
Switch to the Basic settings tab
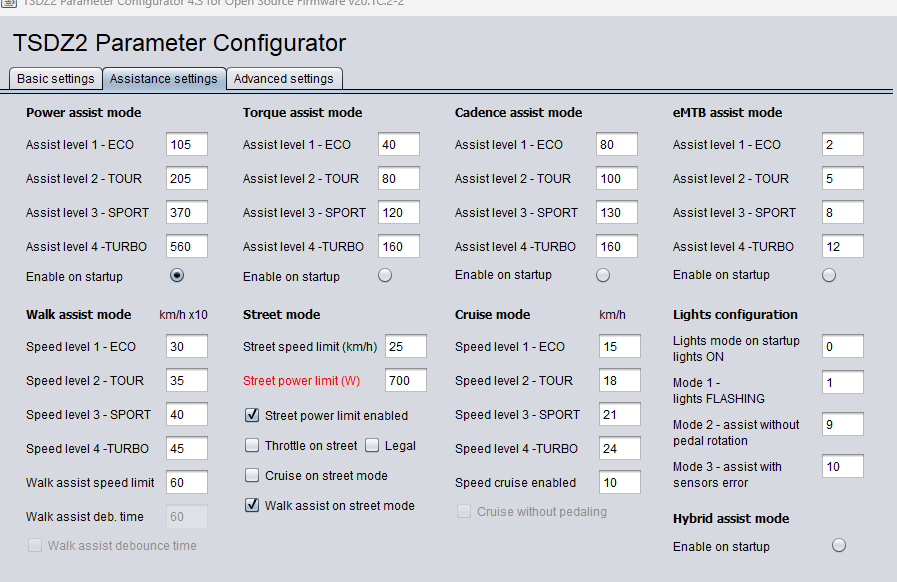click(55, 78)
